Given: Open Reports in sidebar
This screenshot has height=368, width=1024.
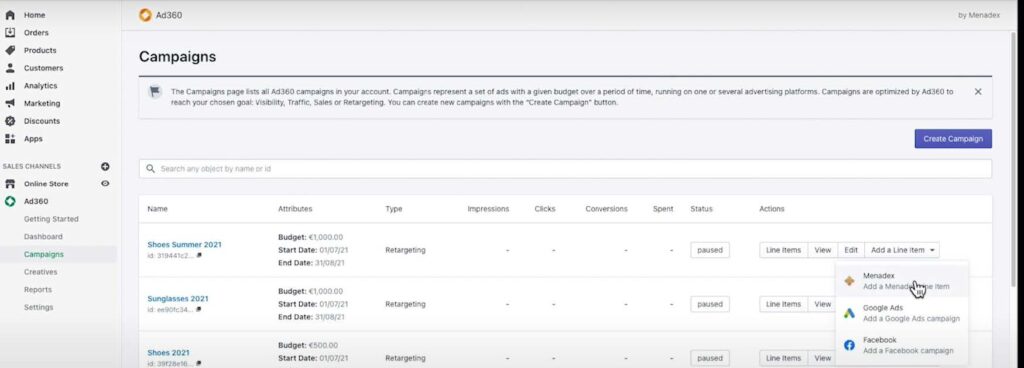Looking at the screenshot, I should (x=38, y=290).
